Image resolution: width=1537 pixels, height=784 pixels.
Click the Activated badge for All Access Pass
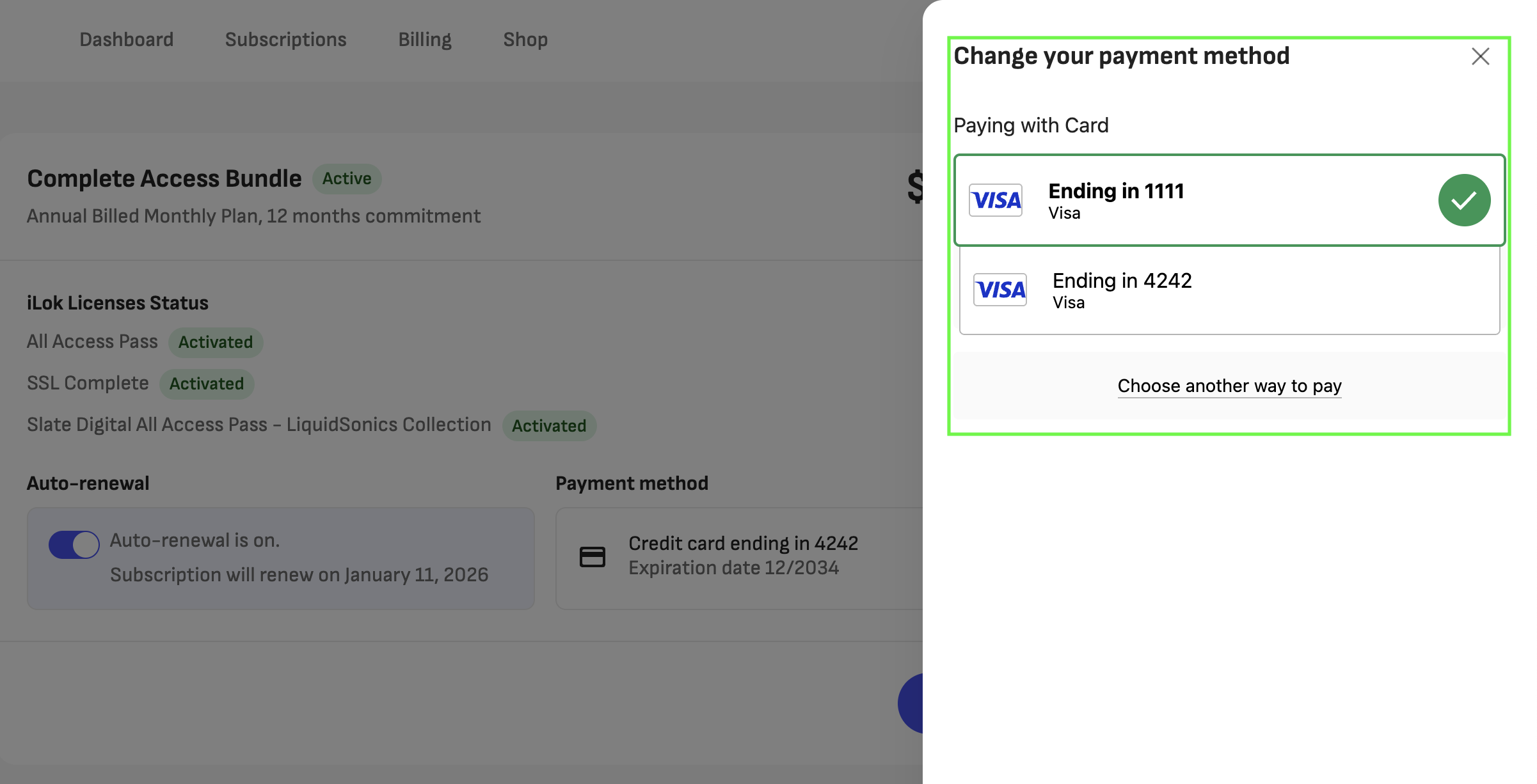pyautogui.click(x=216, y=342)
